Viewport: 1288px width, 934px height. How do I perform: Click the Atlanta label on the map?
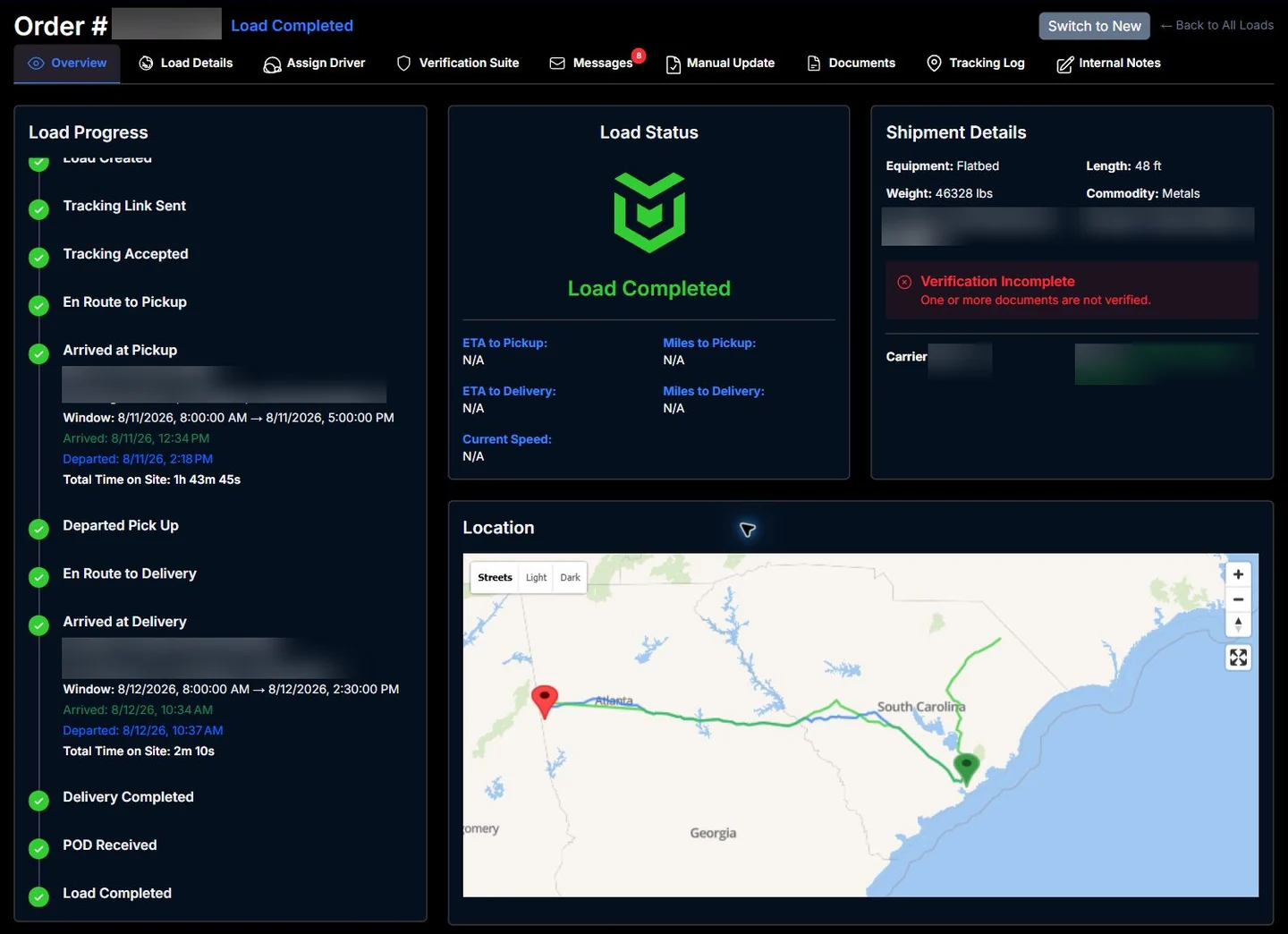point(614,700)
